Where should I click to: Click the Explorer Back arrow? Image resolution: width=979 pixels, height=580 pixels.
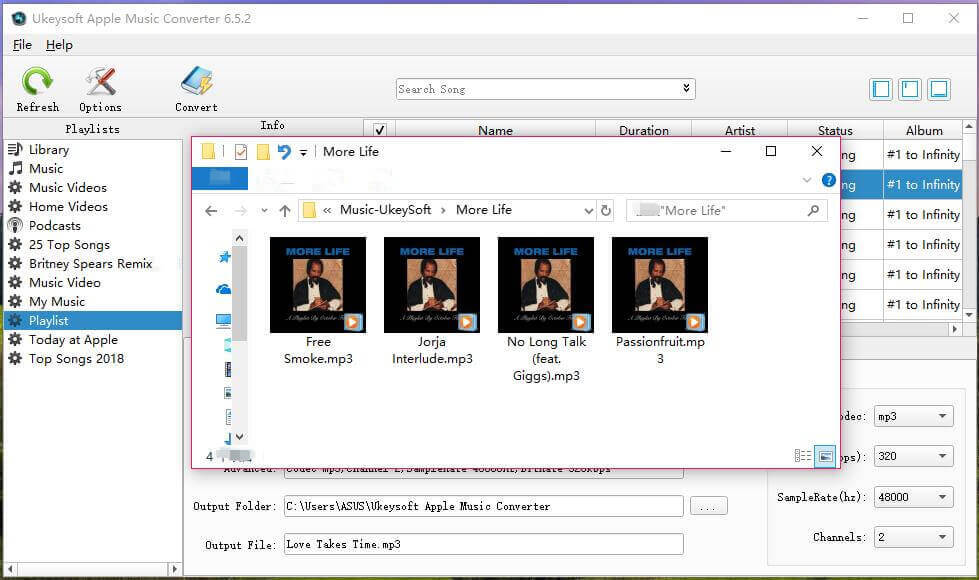[211, 211]
